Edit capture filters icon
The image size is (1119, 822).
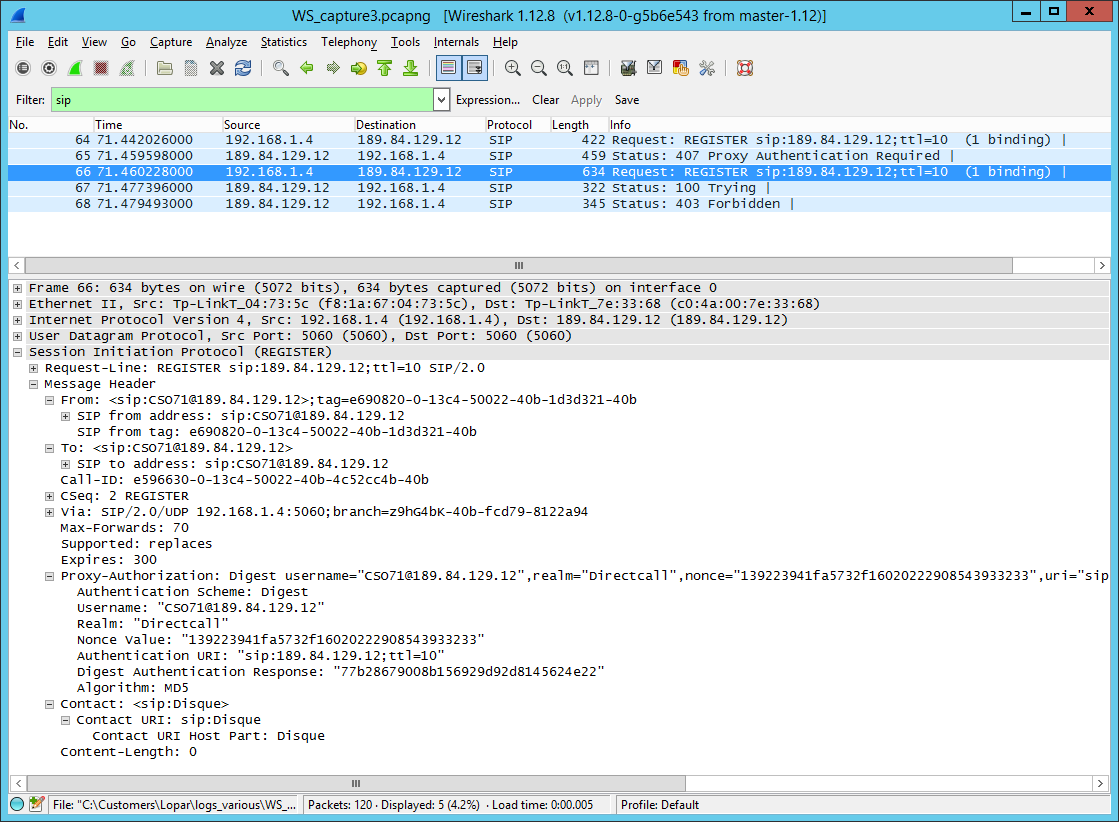click(x=628, y=68)
